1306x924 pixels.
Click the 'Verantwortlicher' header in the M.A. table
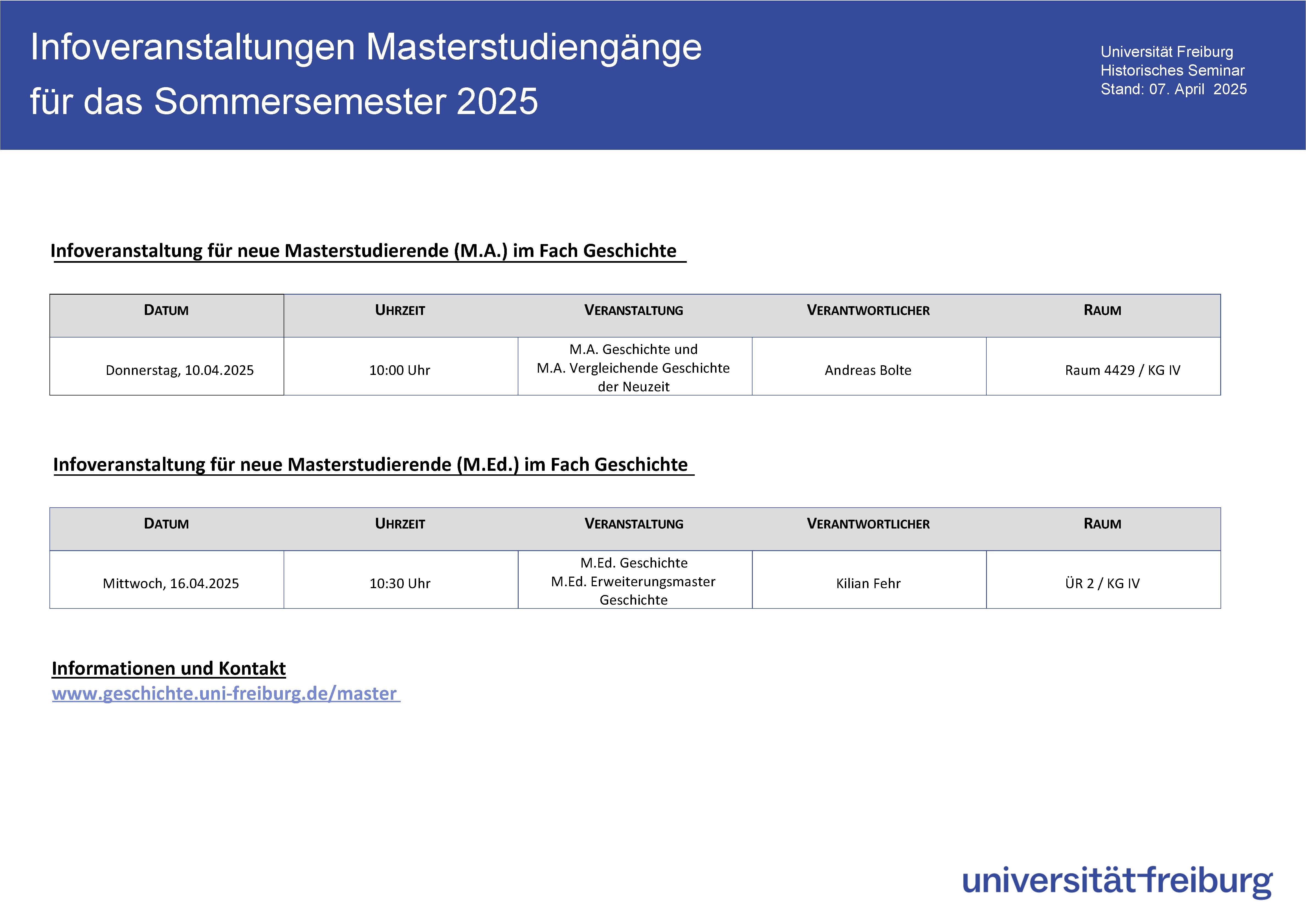pos(868,310)
